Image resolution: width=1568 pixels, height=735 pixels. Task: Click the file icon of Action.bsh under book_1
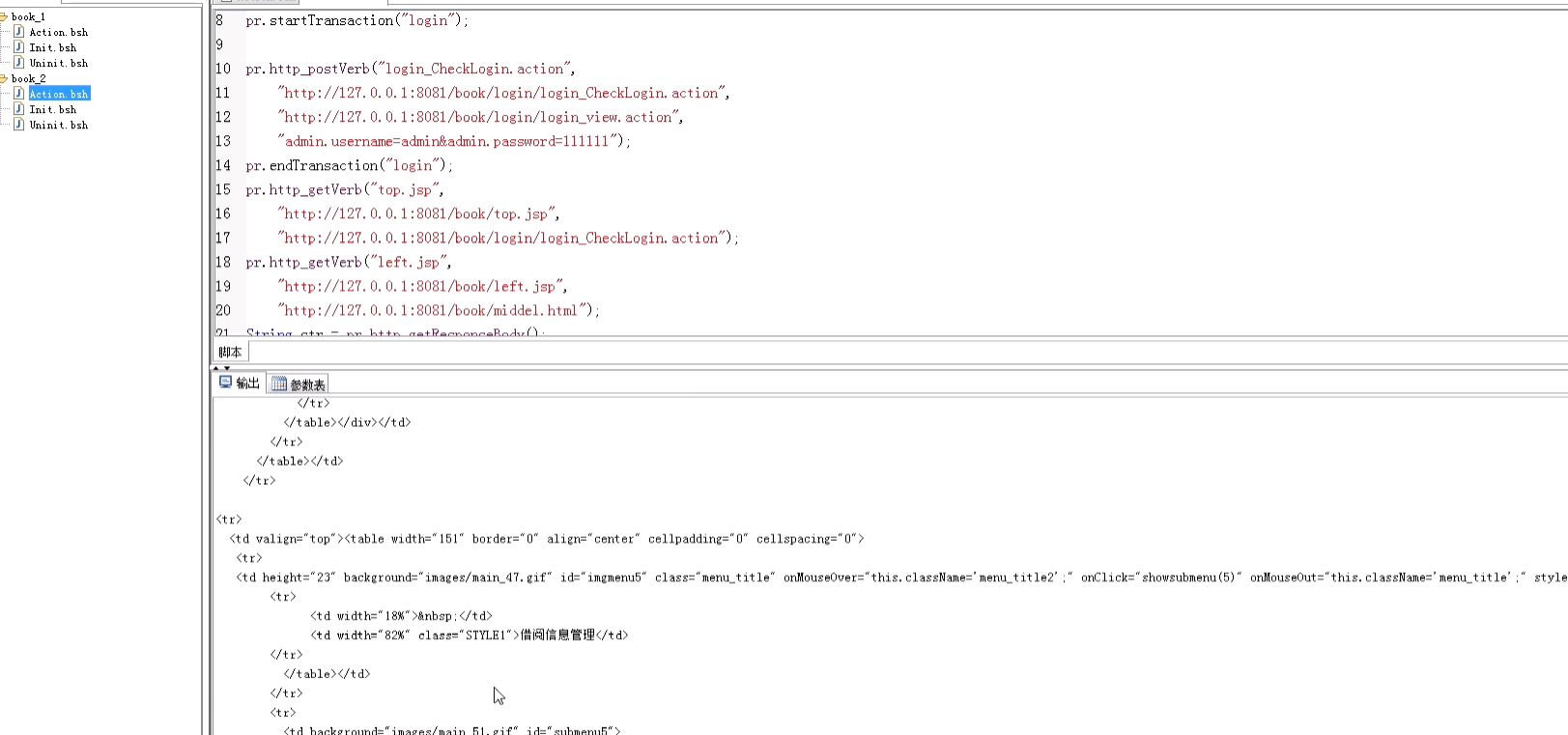[x=18, y=32]
